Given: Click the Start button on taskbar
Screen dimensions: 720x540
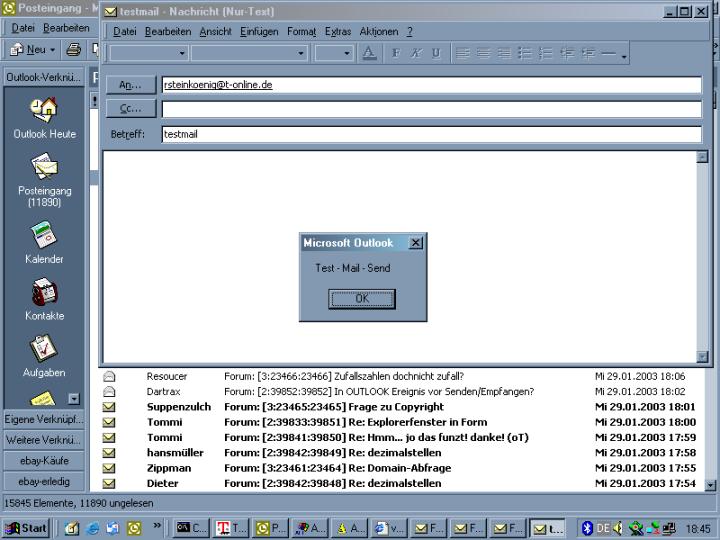Looking at the screenshot, I should pyautogui.click(x=27, y=528).
